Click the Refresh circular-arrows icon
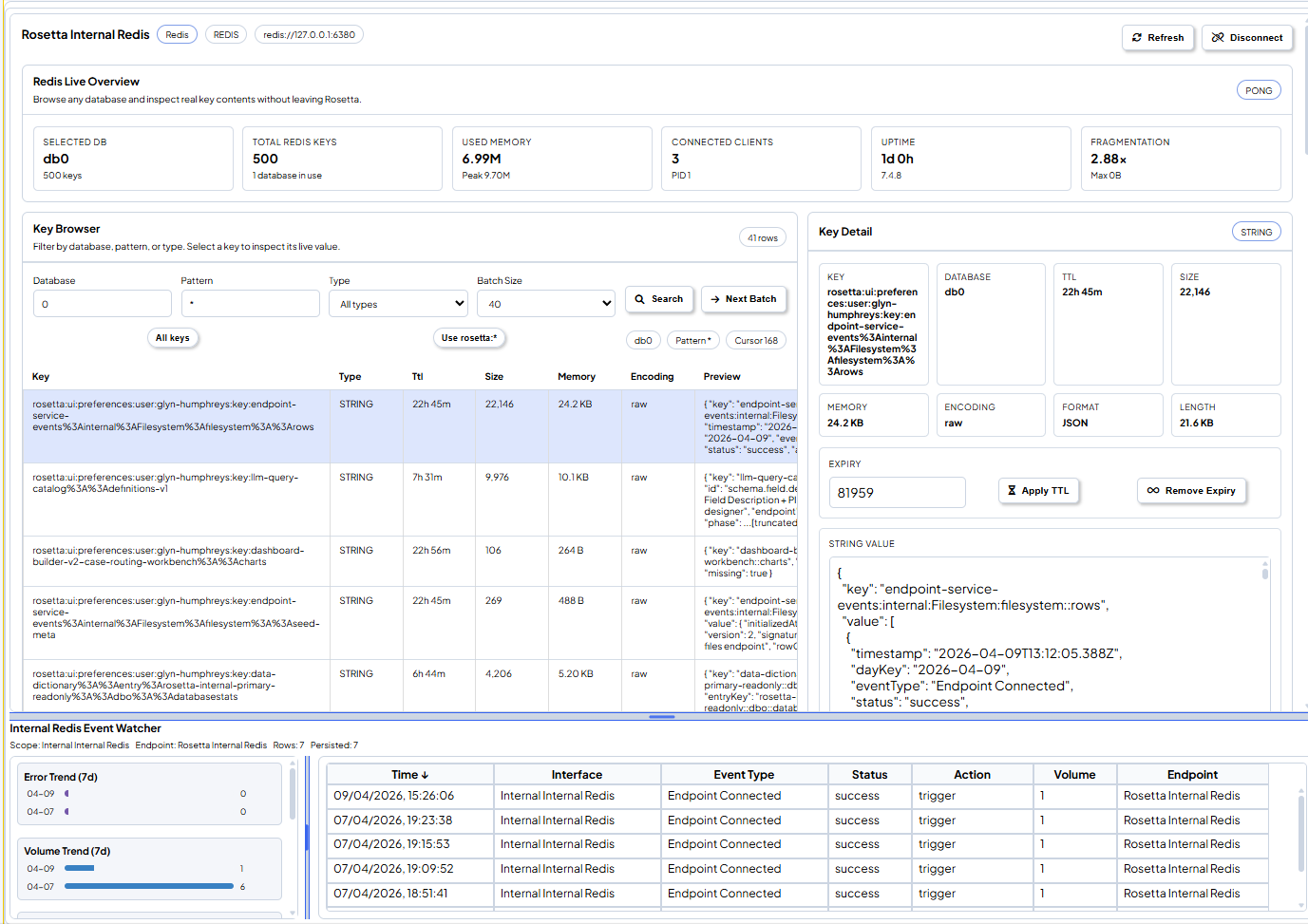1308x924 pixels. coord(1138,37)
